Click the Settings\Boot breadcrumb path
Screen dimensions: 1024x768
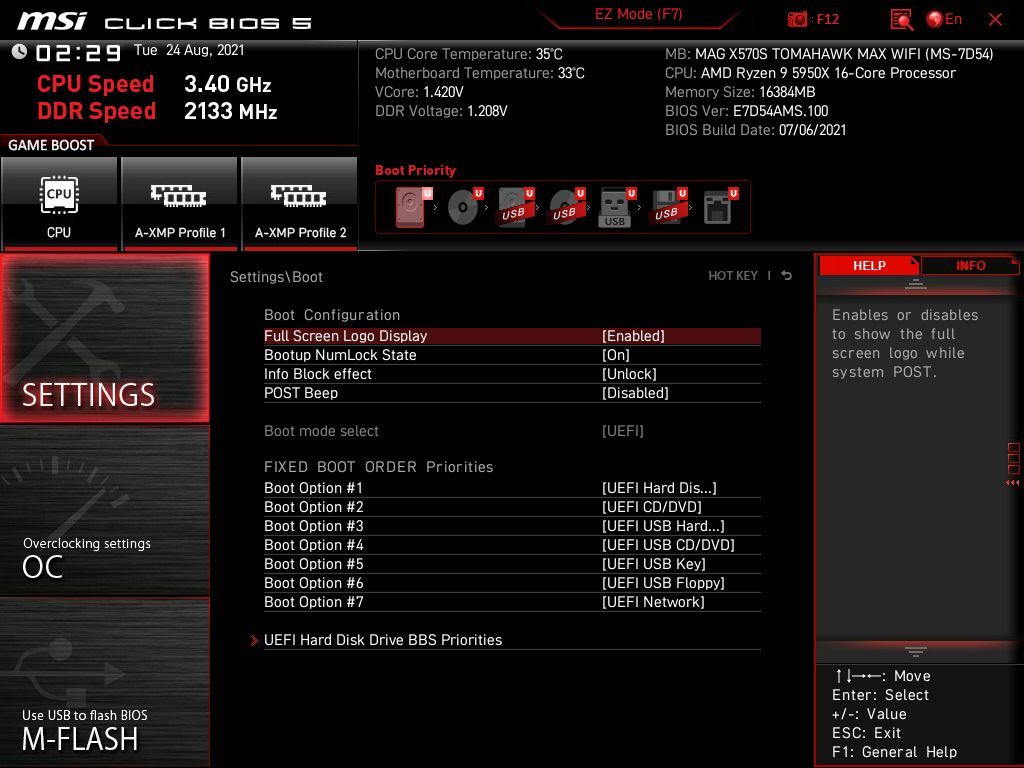click(276, 277)
